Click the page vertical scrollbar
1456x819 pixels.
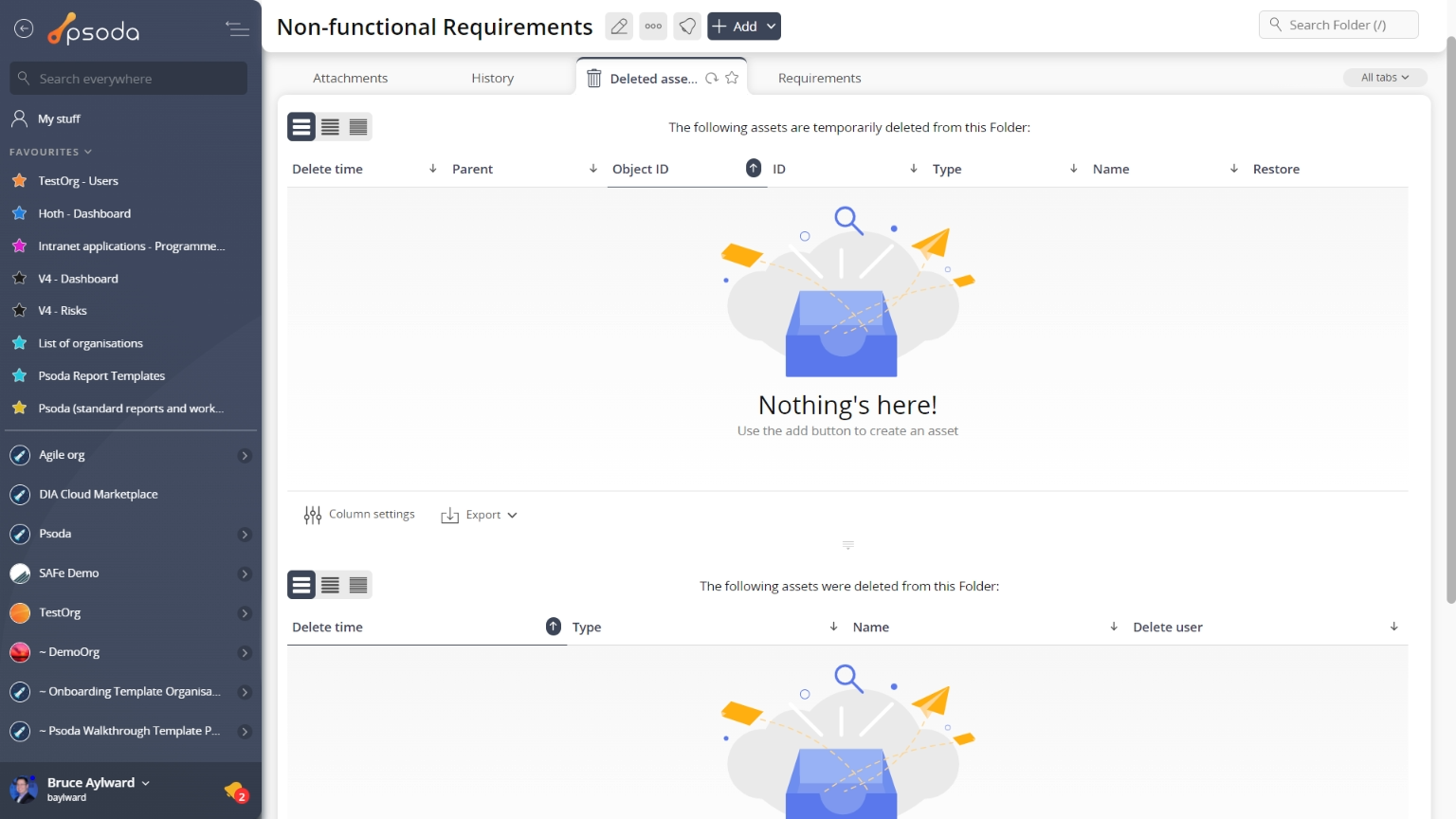1450,318
